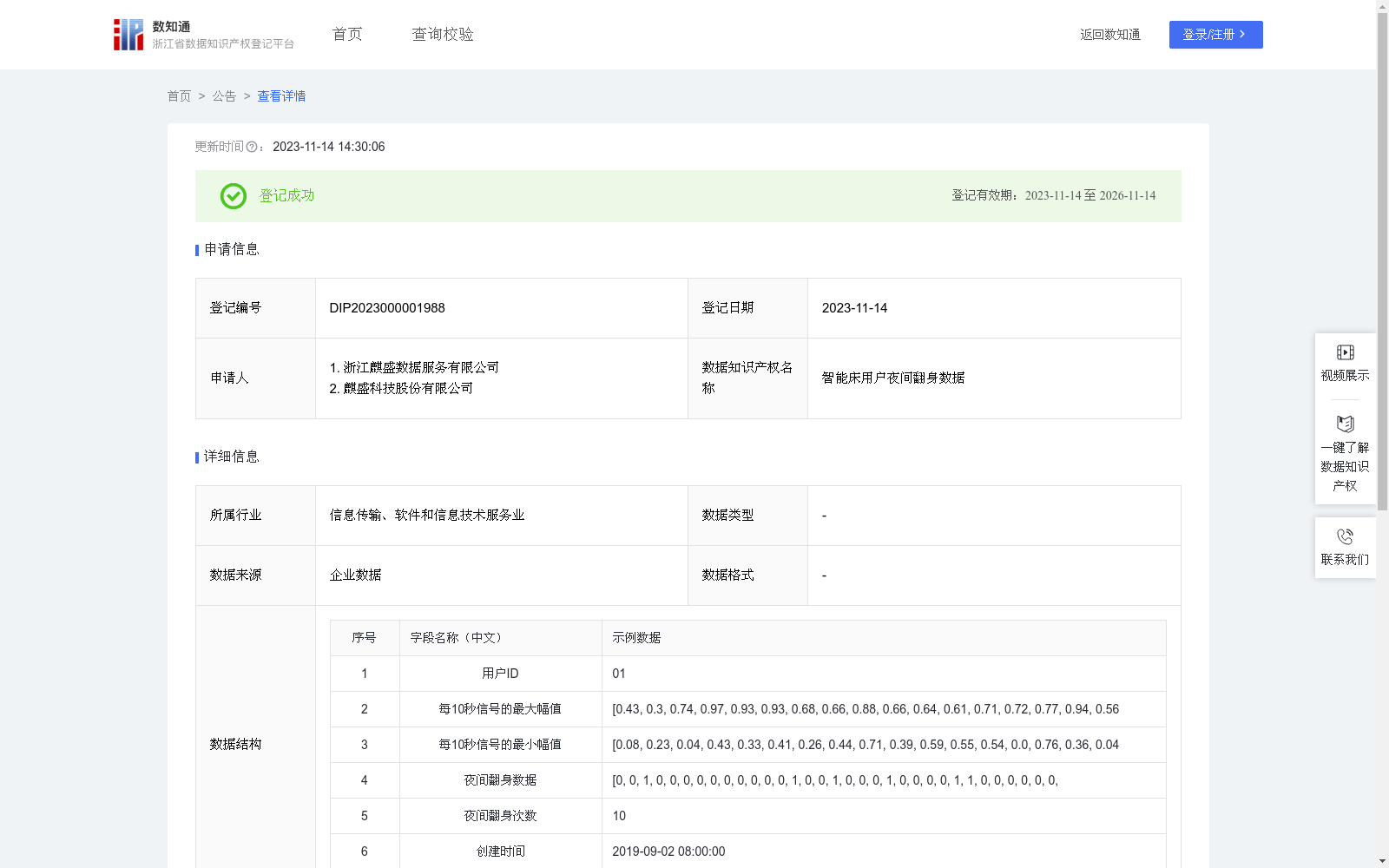Click applicant 麒盛科技股份有限公司

click(408, 389)
